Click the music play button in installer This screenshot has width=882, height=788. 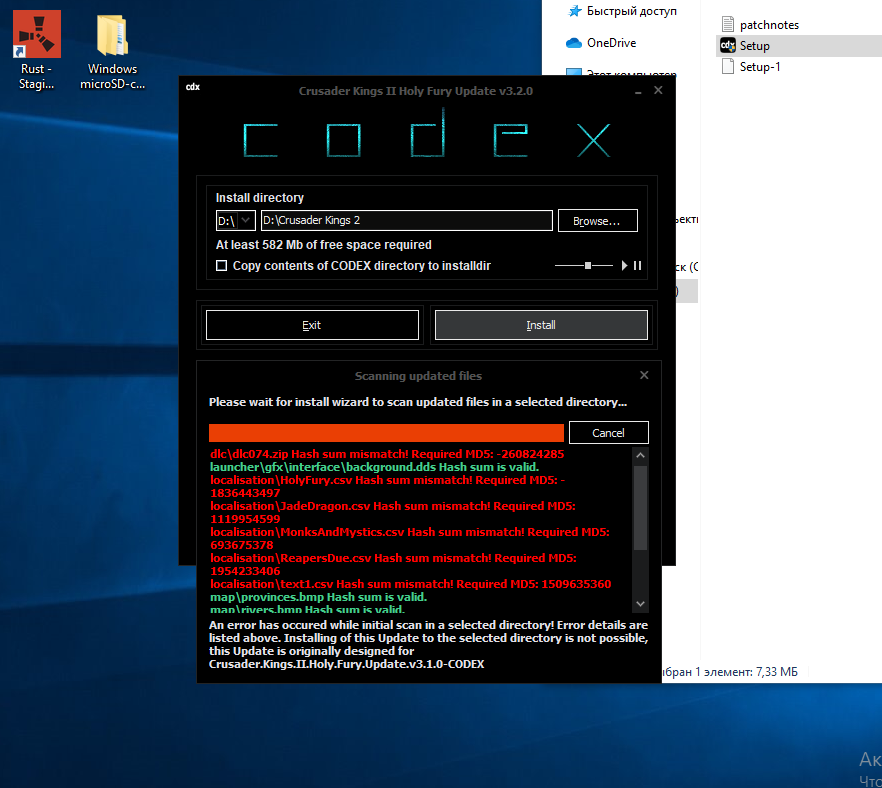tap(624, 265)
